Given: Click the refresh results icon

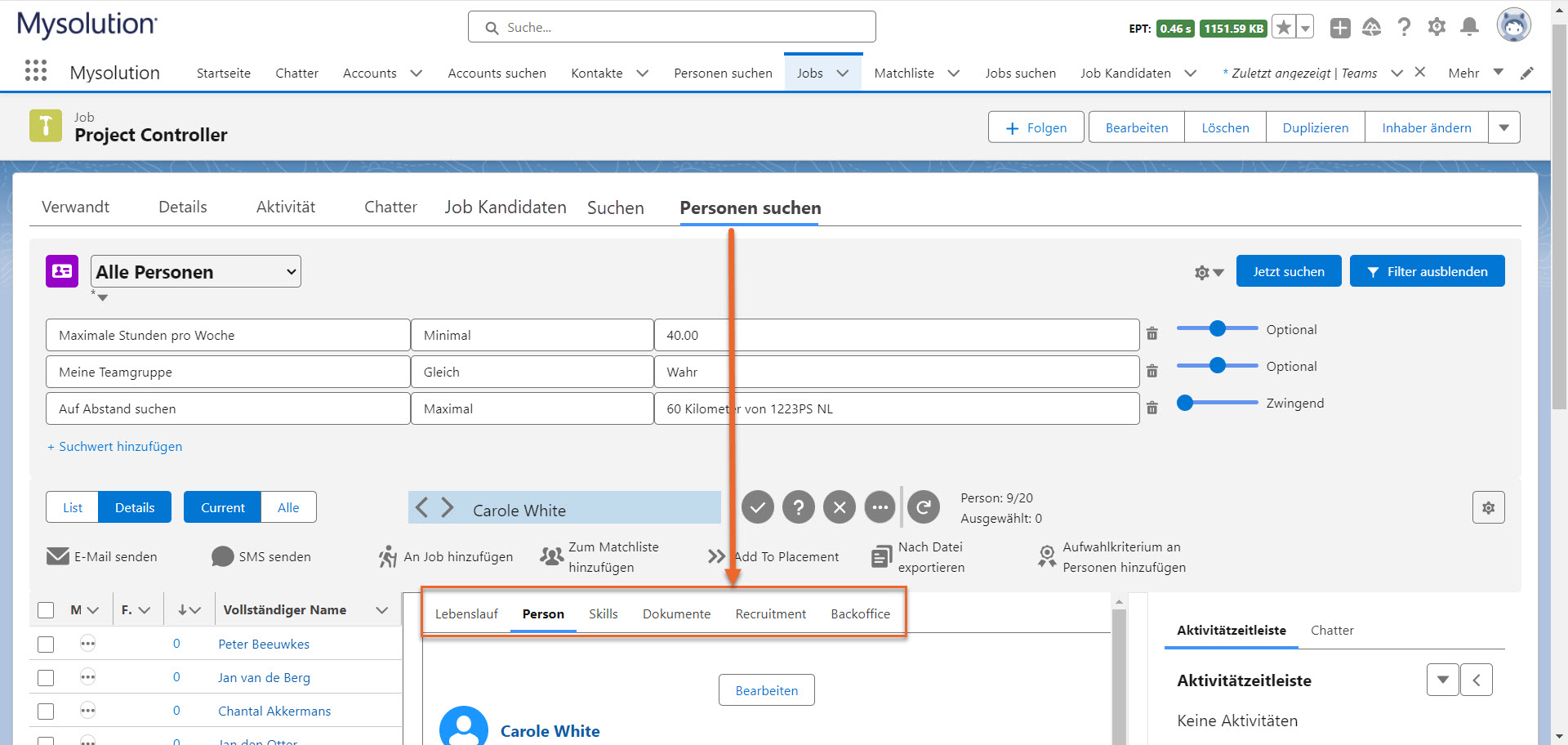Looking at the screenshot, I should pyautogui.click(x=923, y=507).
